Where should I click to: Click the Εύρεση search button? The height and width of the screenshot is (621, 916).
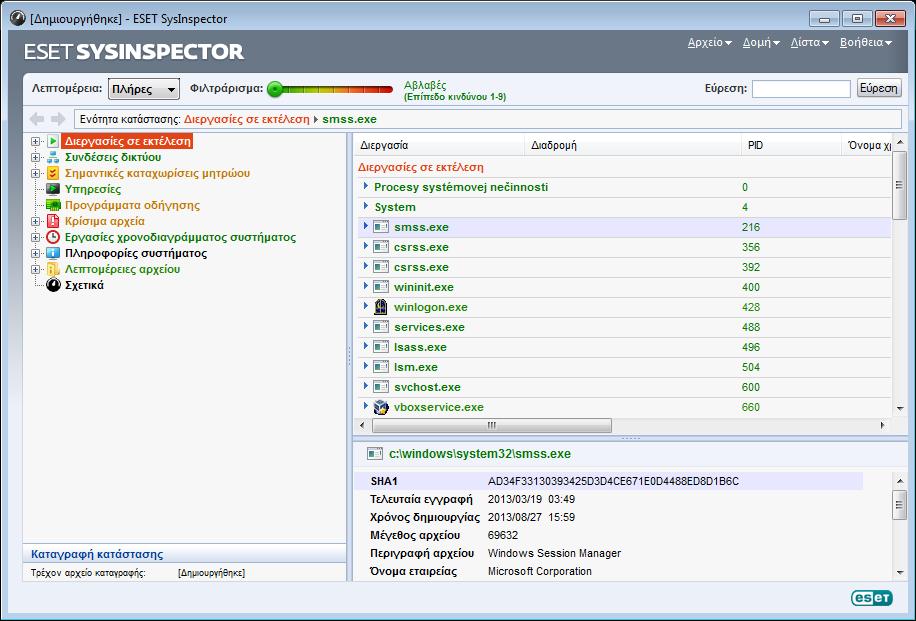879,88
